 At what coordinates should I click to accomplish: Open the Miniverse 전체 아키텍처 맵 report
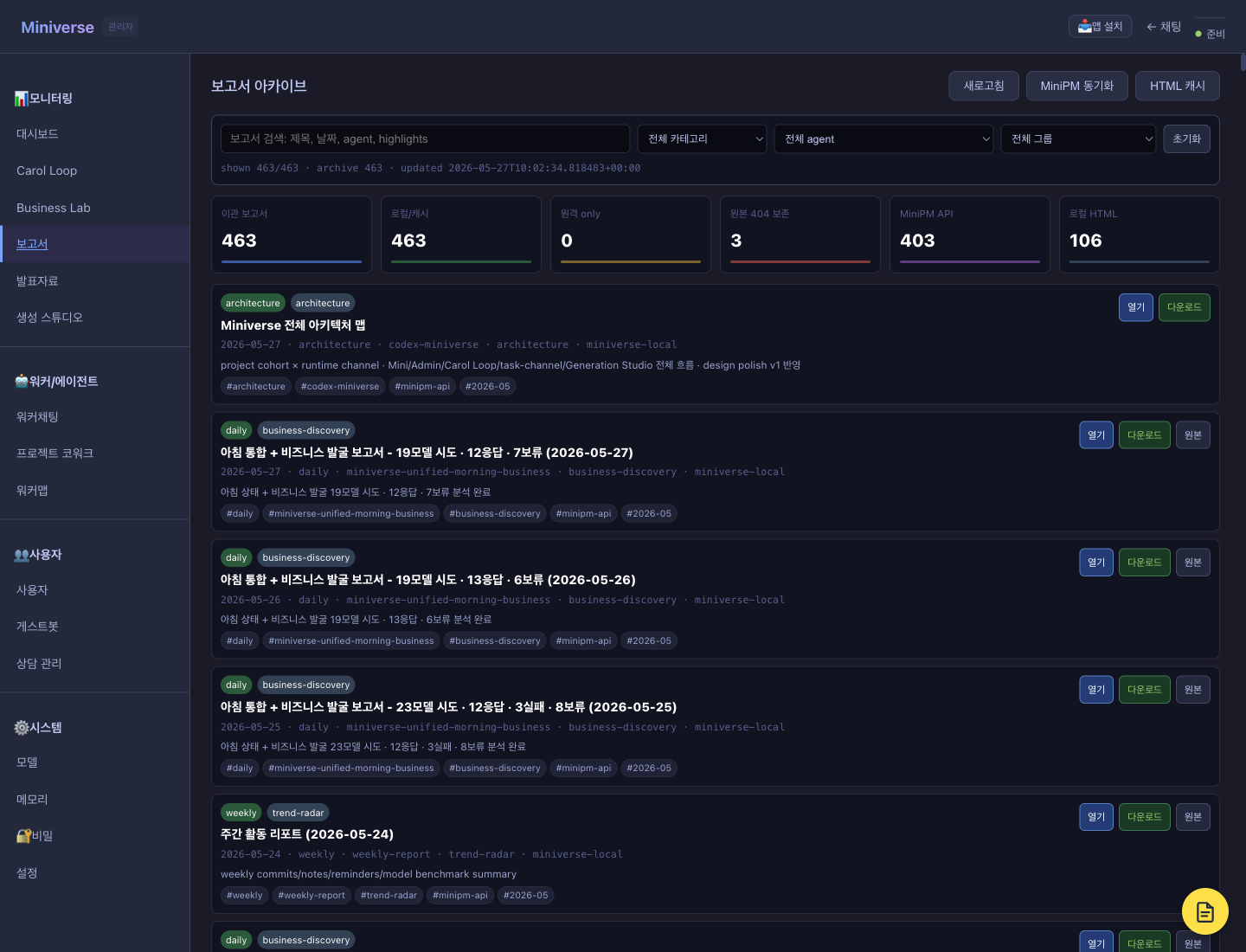1136,307
